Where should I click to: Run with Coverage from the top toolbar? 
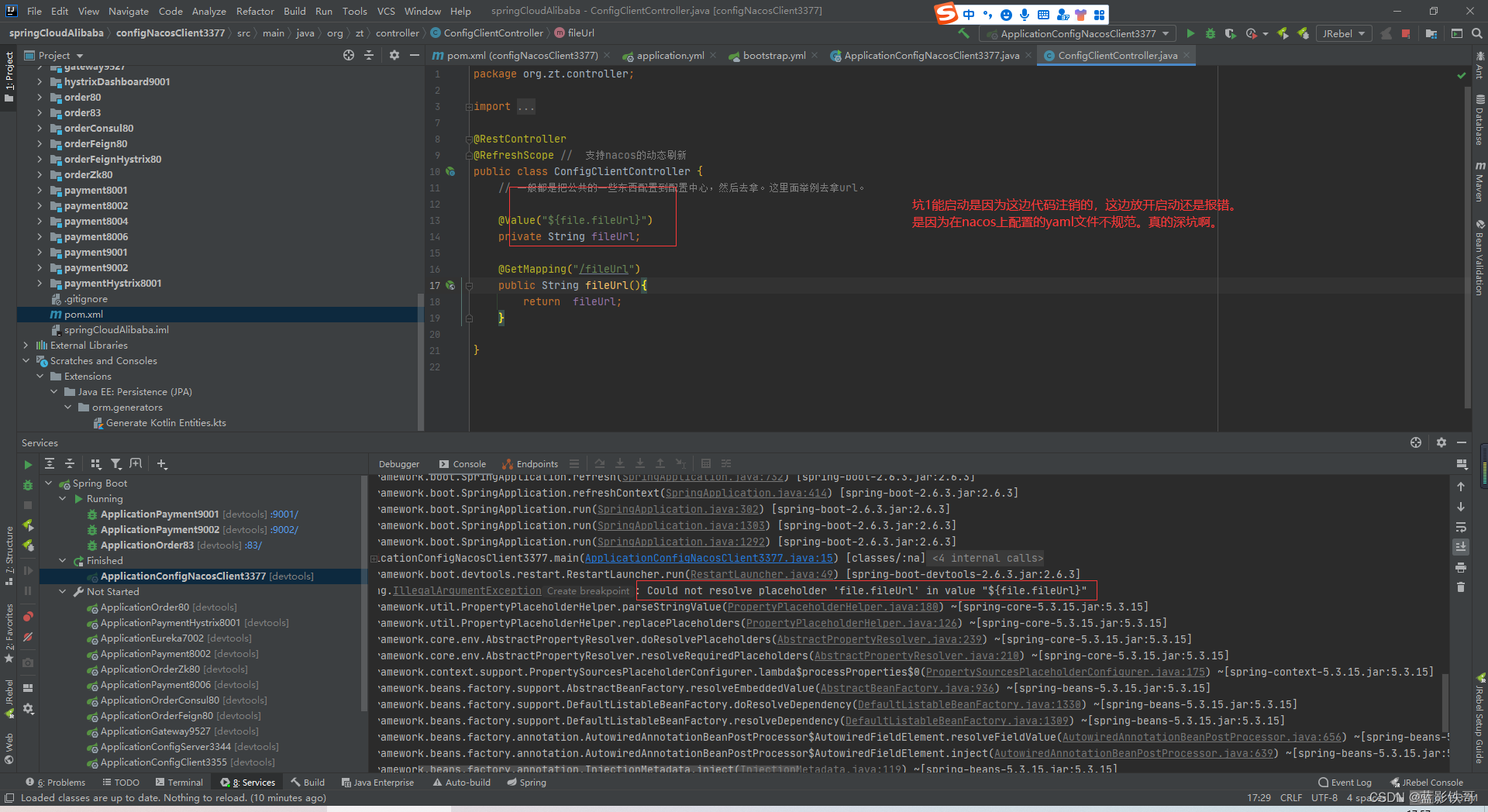1230,33
